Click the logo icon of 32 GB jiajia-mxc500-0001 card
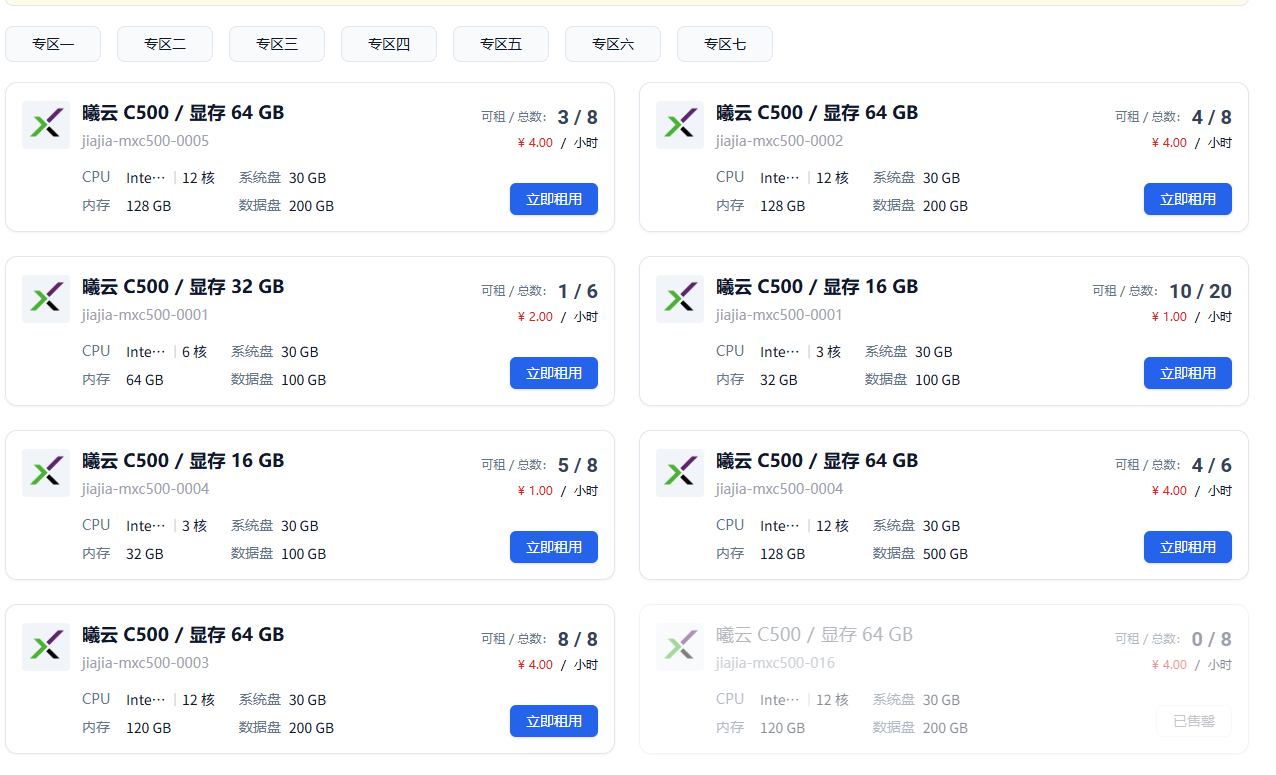 tap(46, 299)
